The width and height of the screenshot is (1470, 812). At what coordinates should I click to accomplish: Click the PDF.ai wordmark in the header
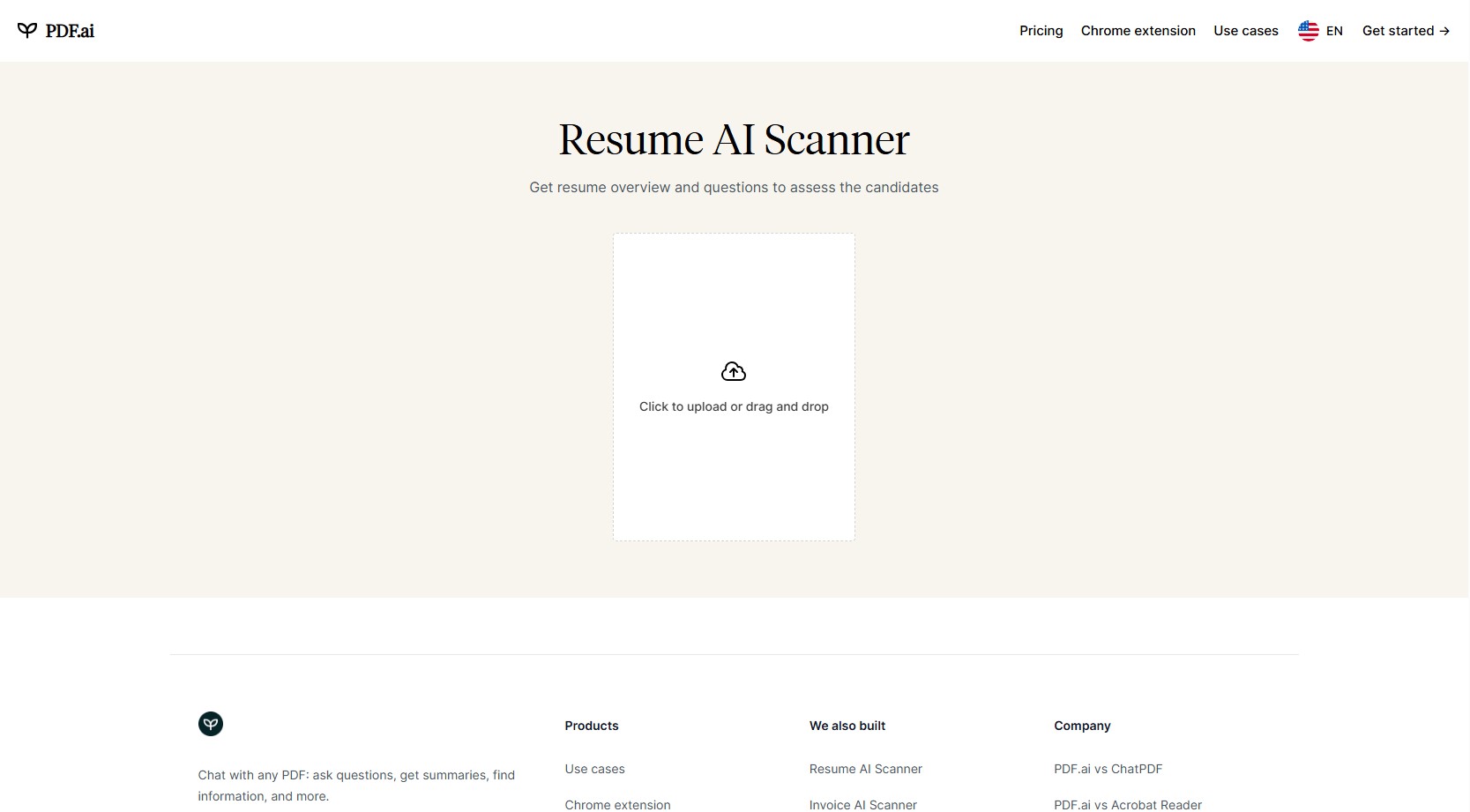click(x=70, y=31)
